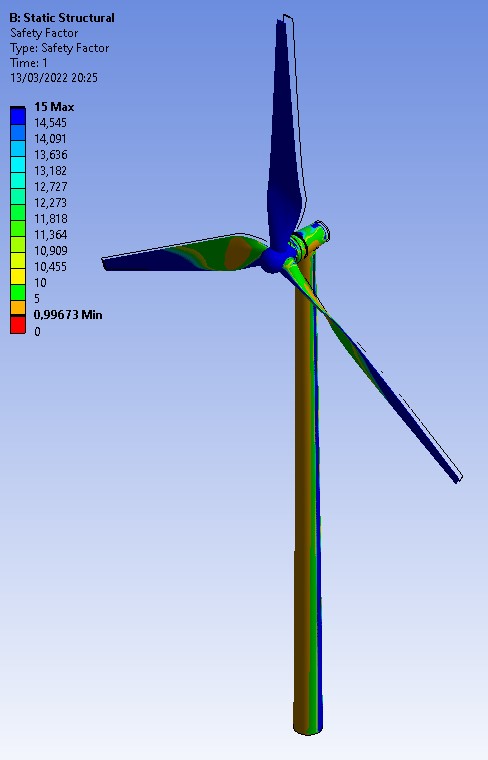Click the '11,818' legend value

pos(50,219)
